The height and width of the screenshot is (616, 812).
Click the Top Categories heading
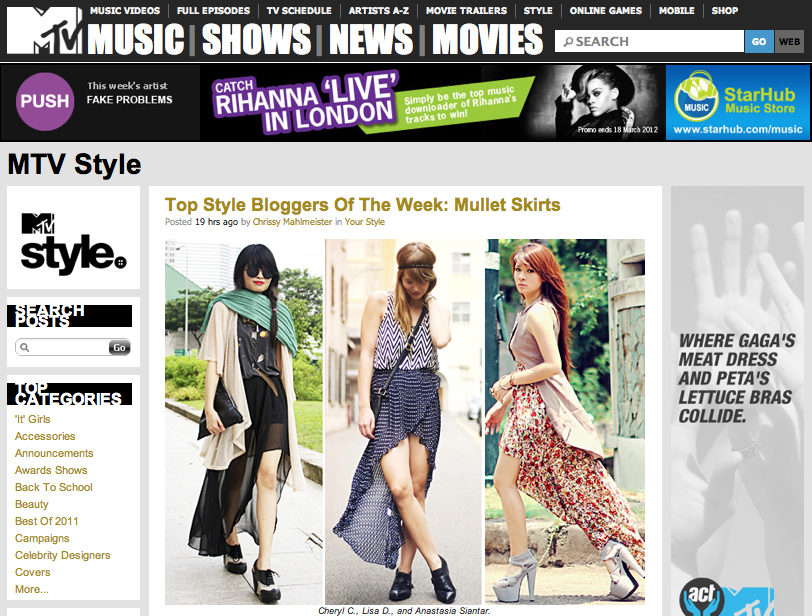coord(69,394)
